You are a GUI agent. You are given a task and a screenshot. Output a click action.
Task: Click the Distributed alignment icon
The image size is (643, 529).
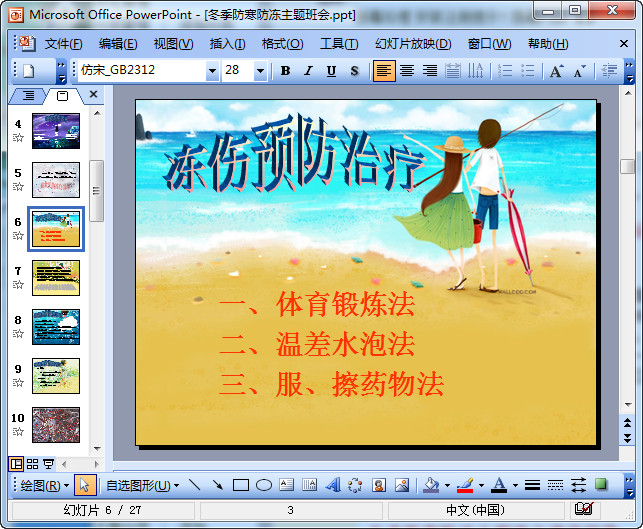point(453,71)
